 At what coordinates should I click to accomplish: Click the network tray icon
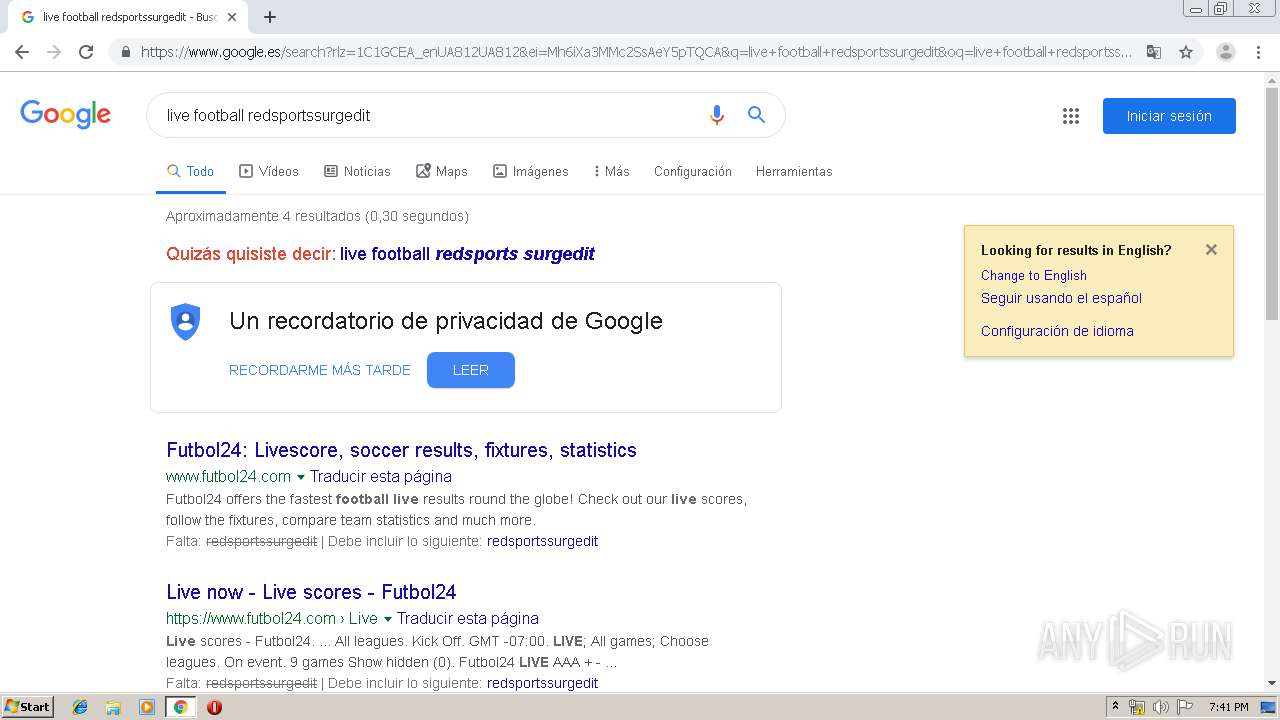pos(1137,707)
